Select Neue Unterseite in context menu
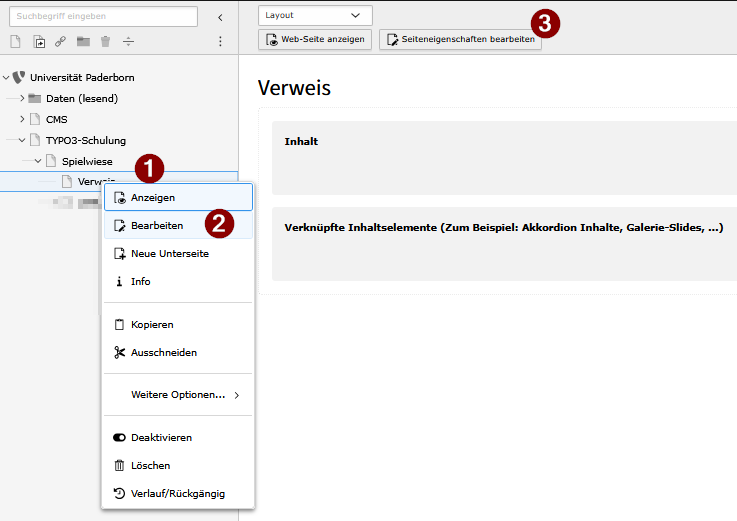This screenshot has width=737, height=521. (x=169, y=254)
